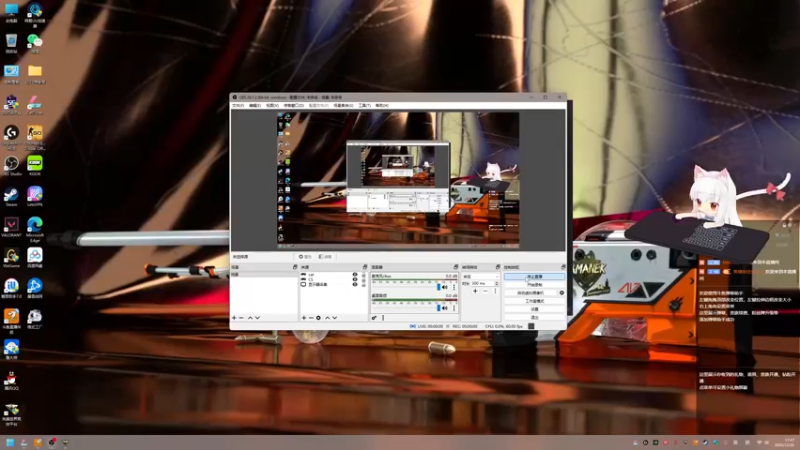This screenshot has height=450, width=800.
Task: Open the VALORANT desktop icon
Action: 11,227
